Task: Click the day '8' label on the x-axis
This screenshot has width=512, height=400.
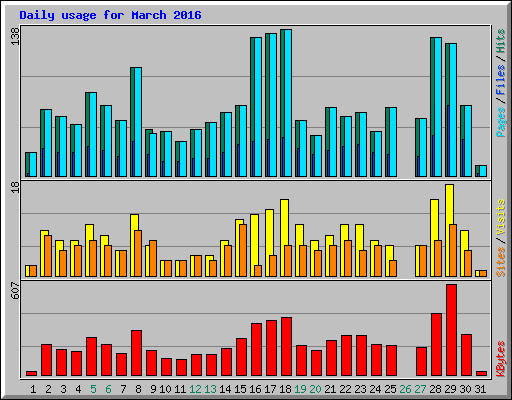Action: (x=138, y=389)
